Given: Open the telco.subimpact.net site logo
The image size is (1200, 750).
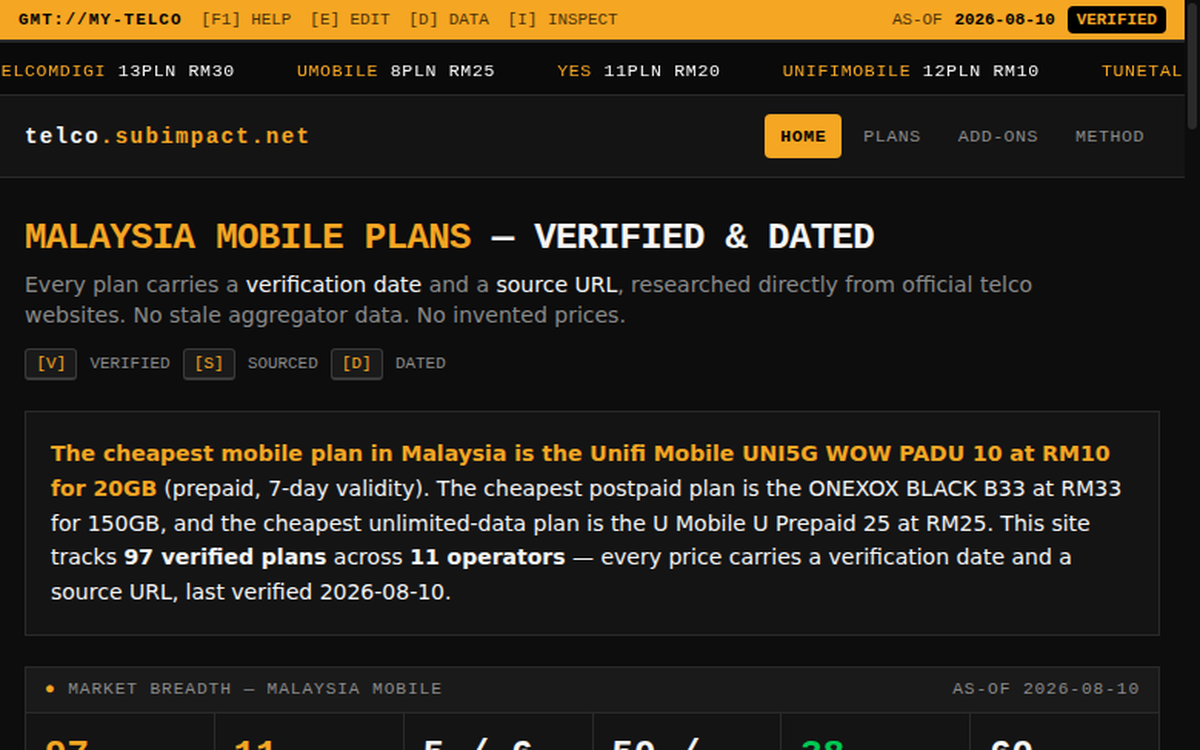Looking at the screenshot, I should 167,136.
